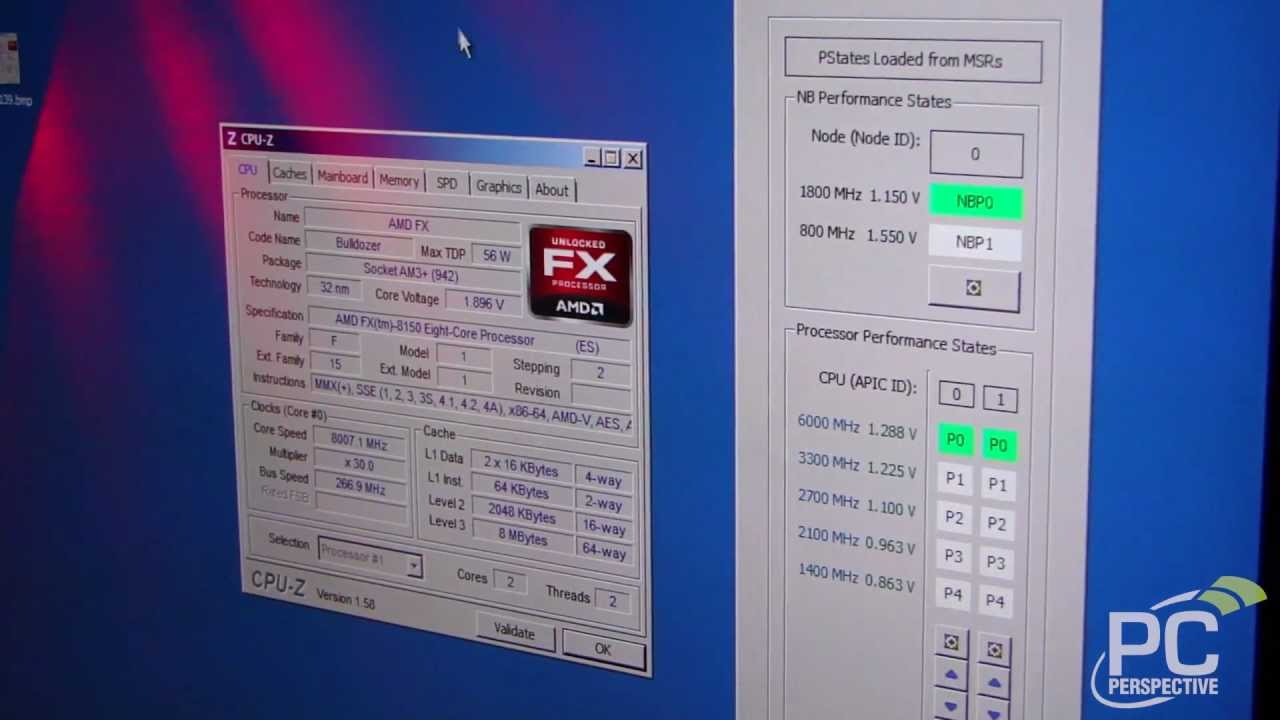Select P4 state for CPU 0
This screenshot has height=720, width=1280.
click(952, 594)
